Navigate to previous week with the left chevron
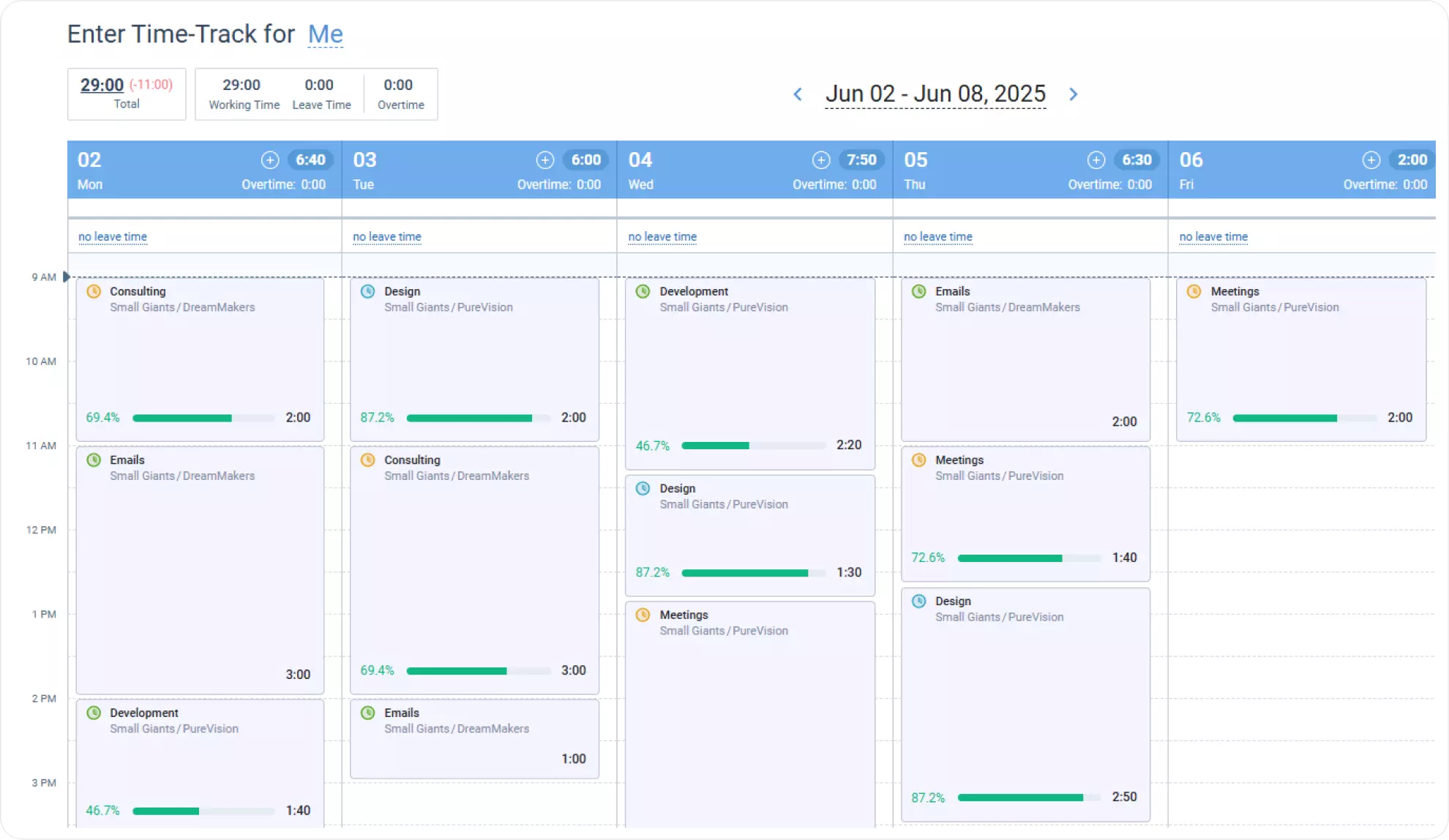The image size is (1449, 840). pyautogui.click(x=798, y=94)
